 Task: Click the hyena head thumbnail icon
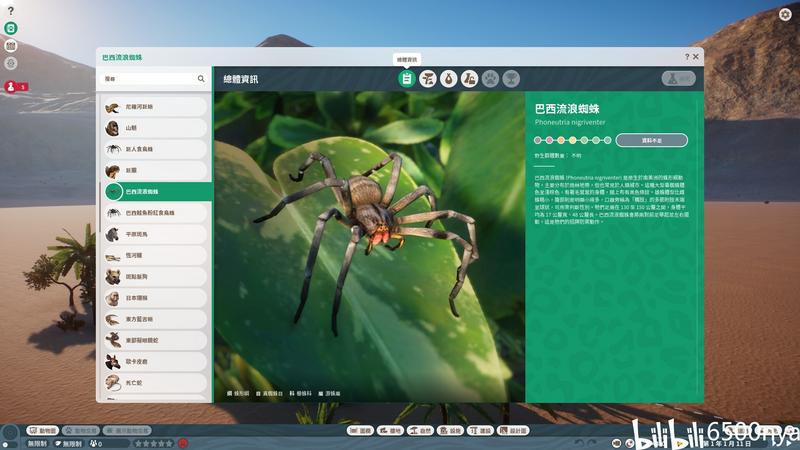(x=112, y=277)
